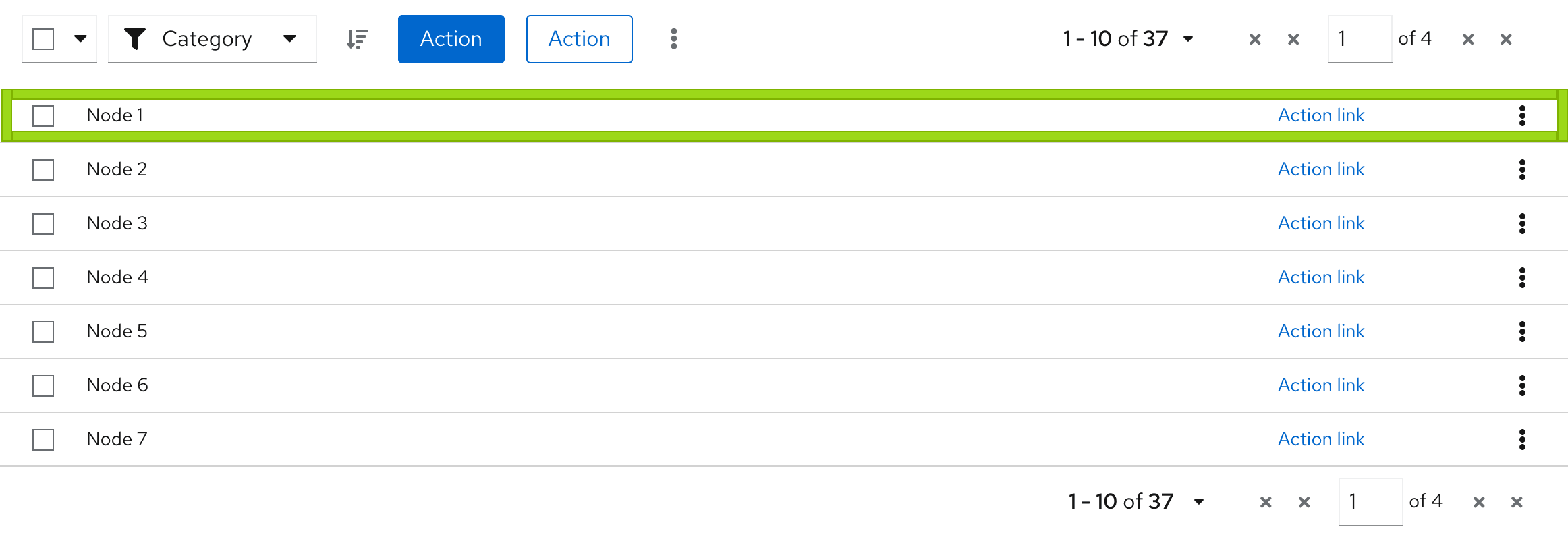Image resolution: width=1568 pixels, height=537 pixels.
Task: Click the Action link in Node 3 row
Action: point(1320,223)
